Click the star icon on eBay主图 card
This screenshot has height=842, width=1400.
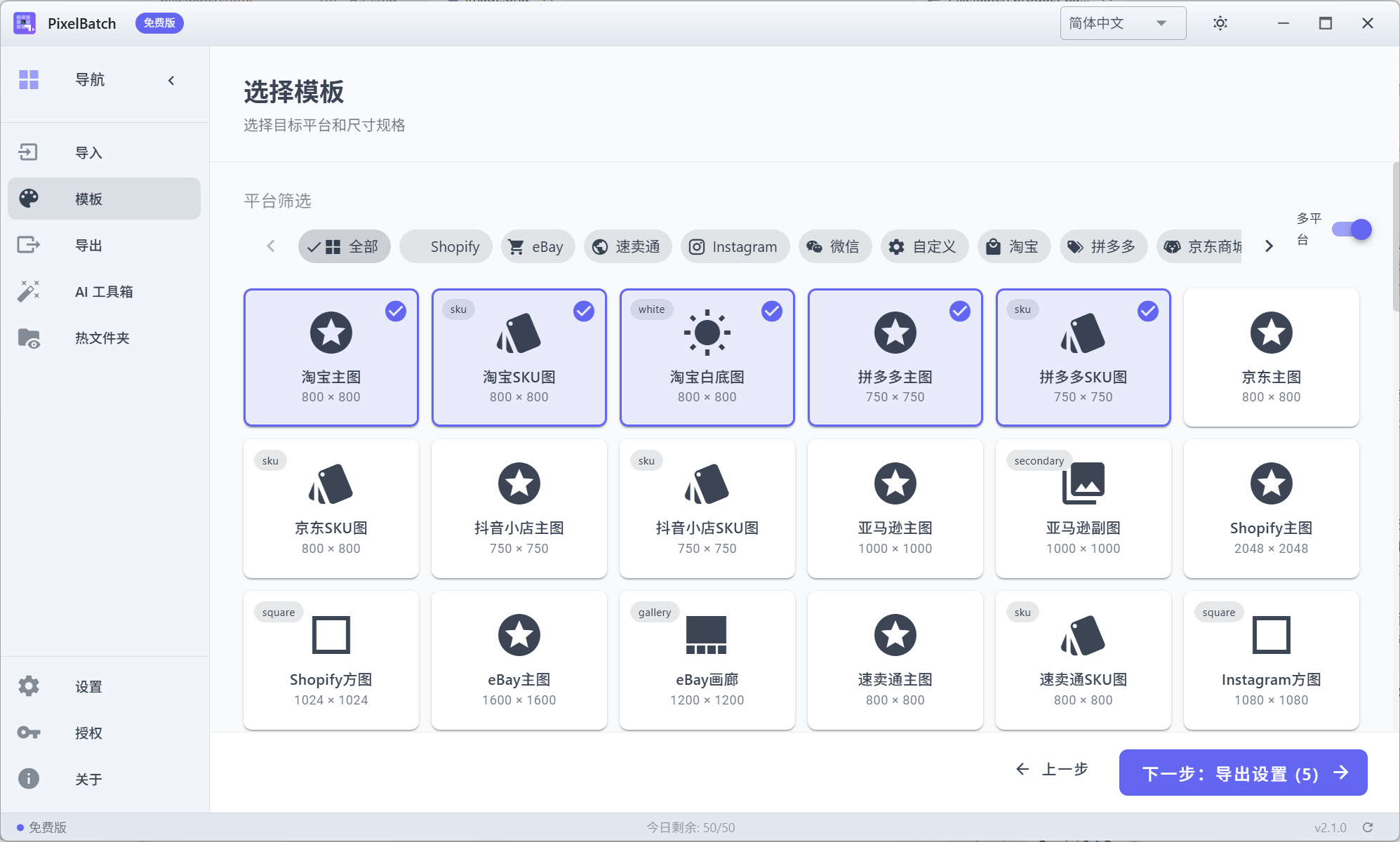tap(519, 635)
